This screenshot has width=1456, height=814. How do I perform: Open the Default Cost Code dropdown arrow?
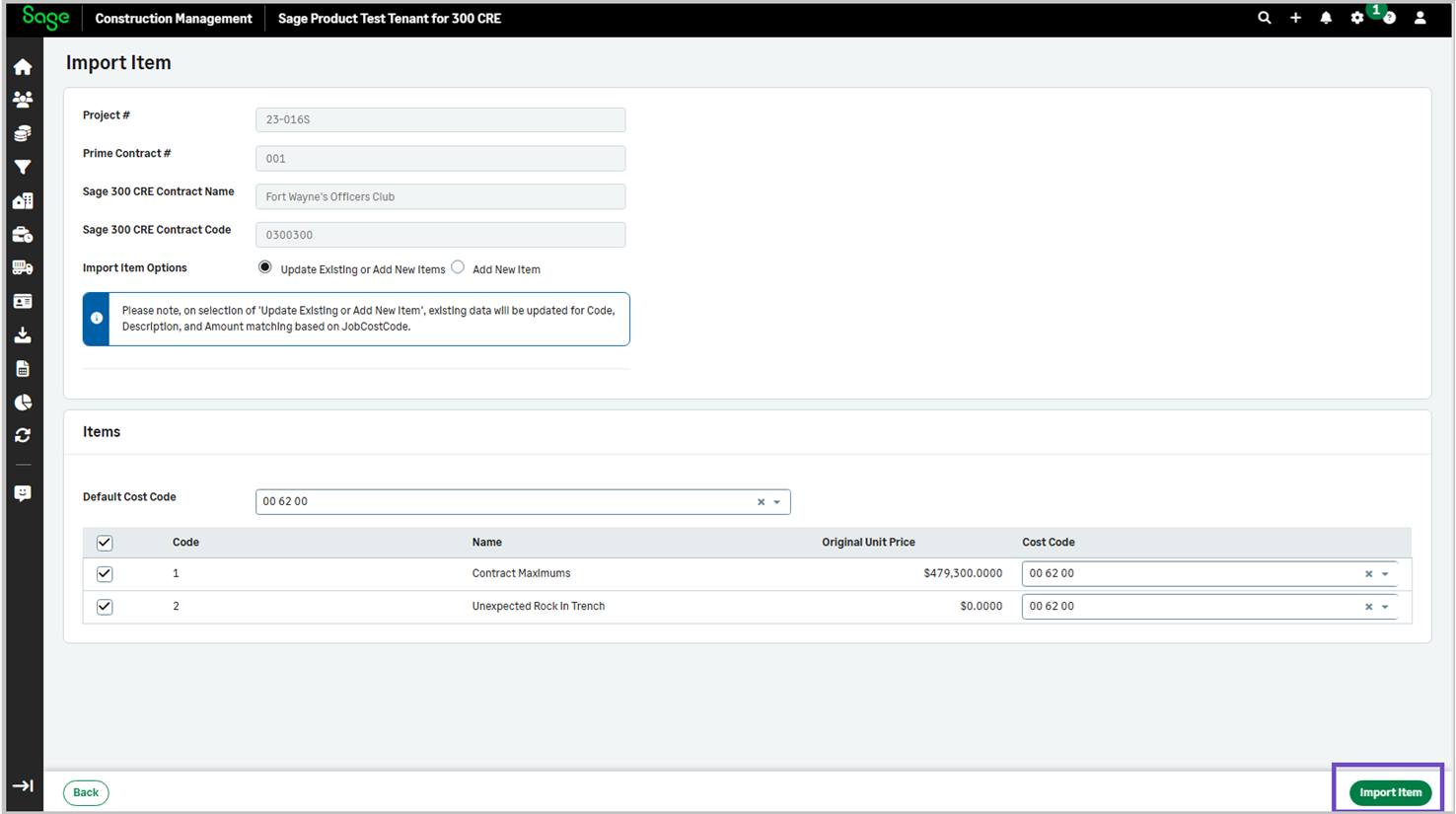tap(777, 502)
